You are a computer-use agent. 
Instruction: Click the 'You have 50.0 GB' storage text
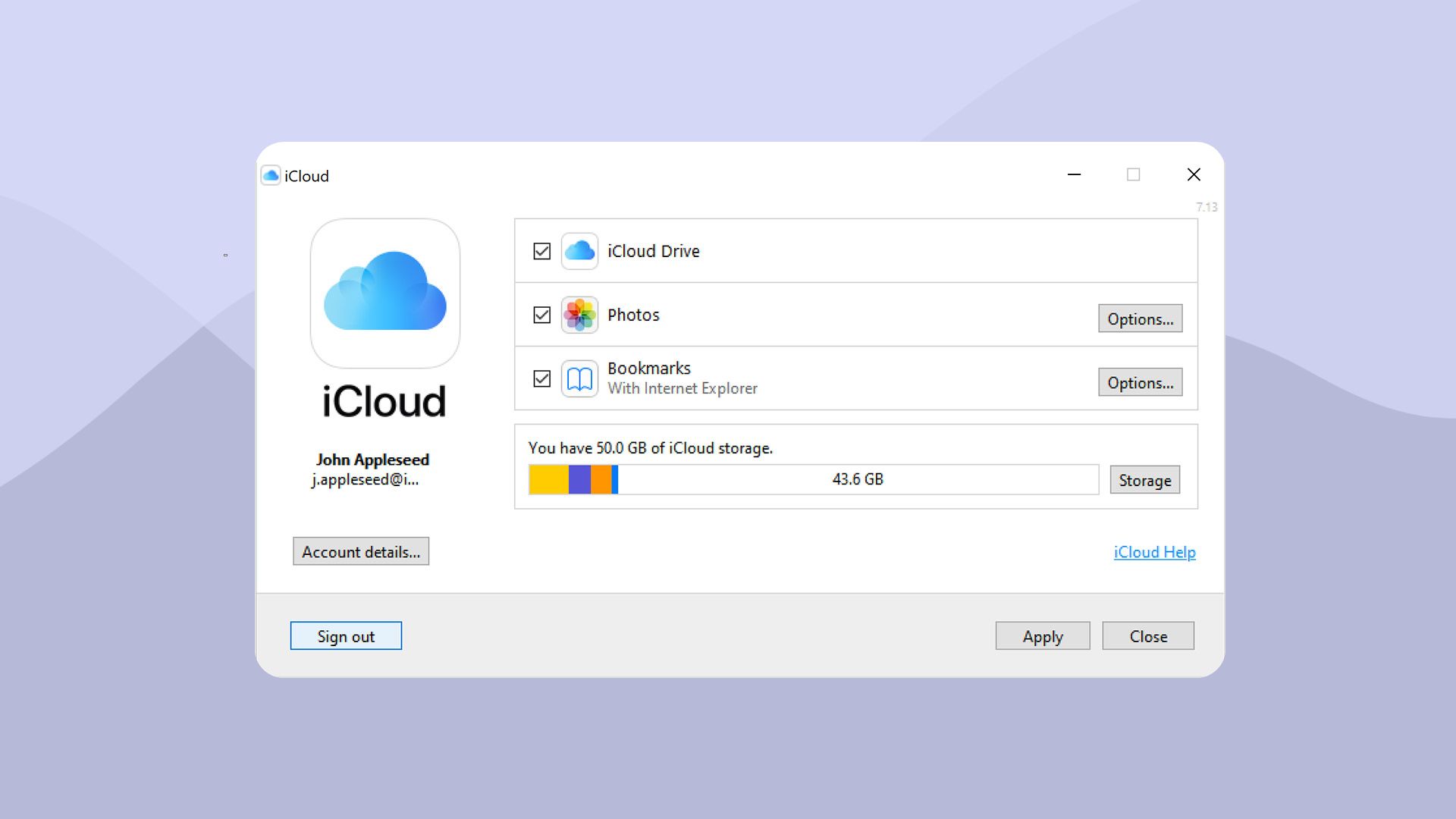[x=651, y=448]
